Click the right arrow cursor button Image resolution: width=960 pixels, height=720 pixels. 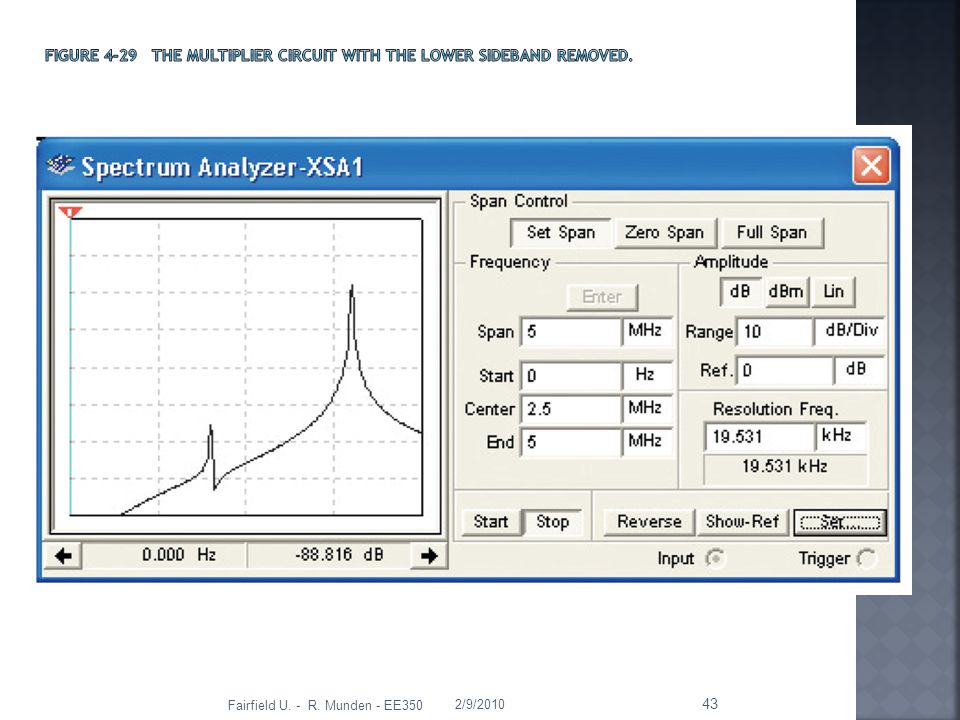[x=429, y=555]
